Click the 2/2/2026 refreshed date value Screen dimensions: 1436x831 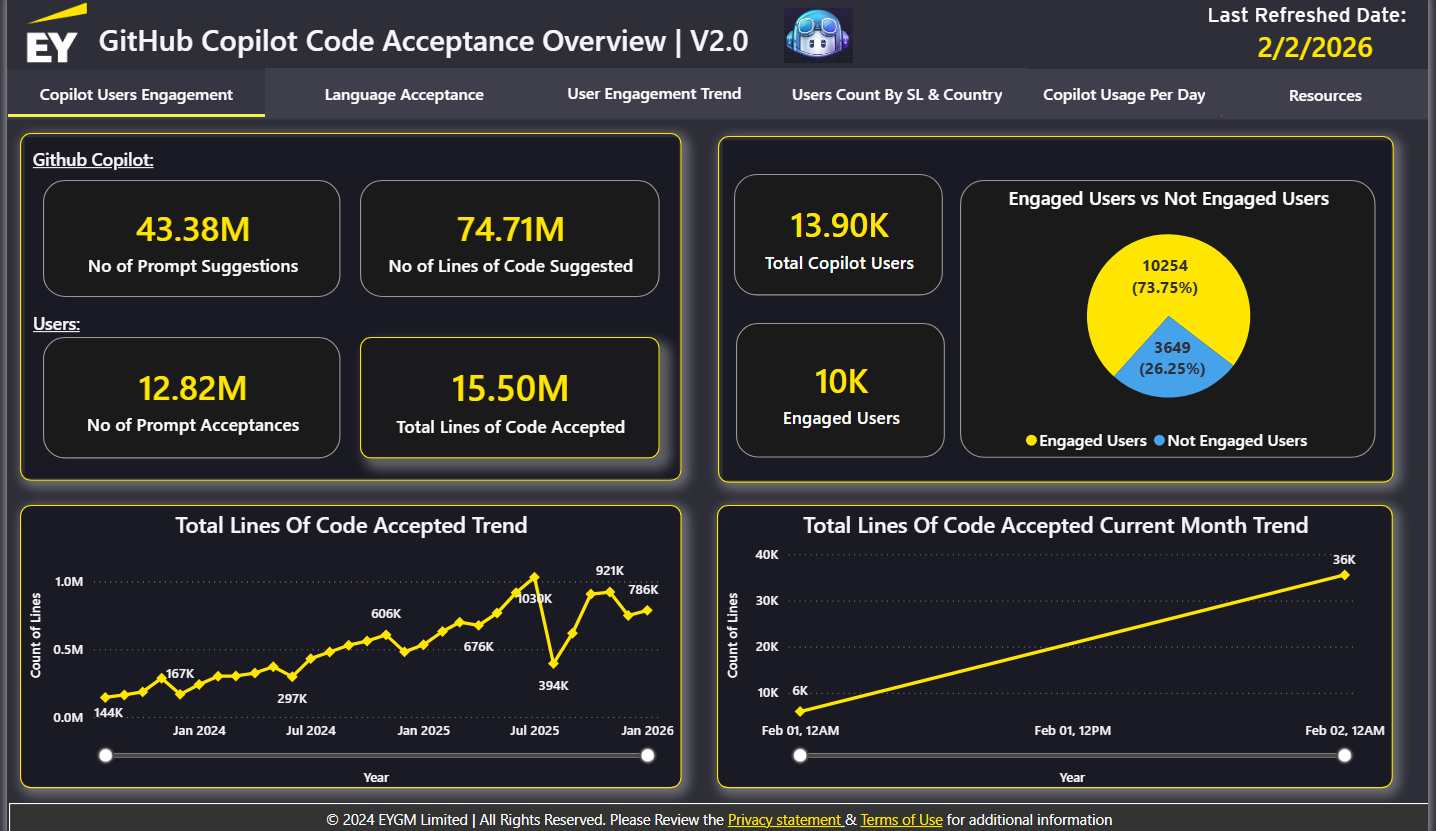click(x=1315, y=47)
